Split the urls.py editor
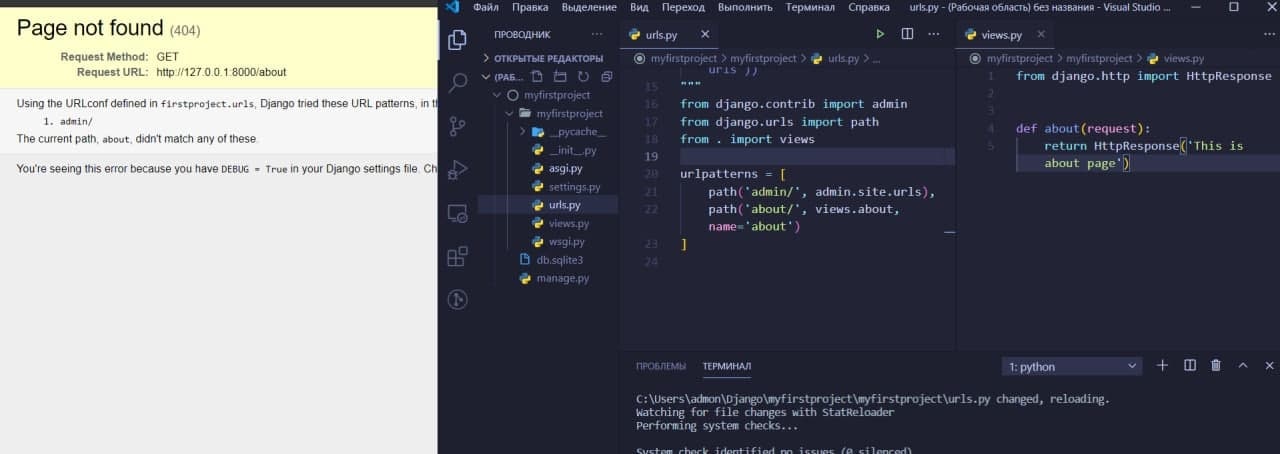This screenshot has height=454, width=1280. (907, 34)
